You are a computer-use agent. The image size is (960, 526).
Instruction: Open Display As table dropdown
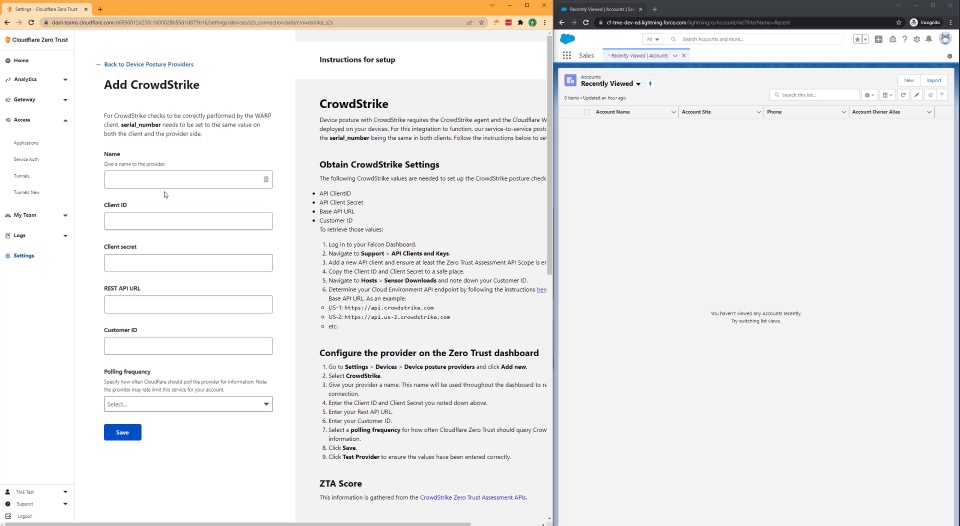coord(887,95)
